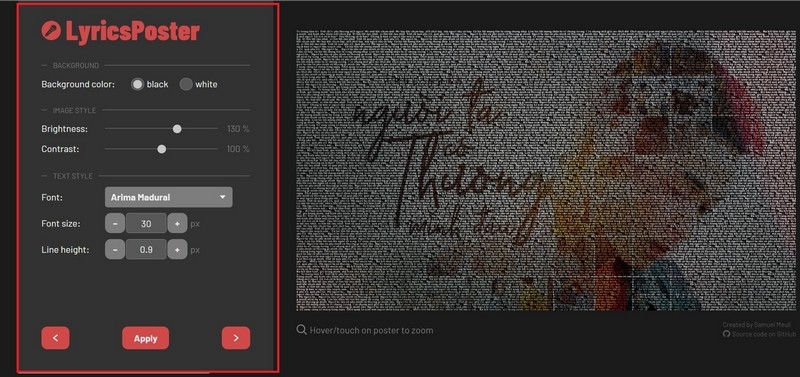
Task: Click the Contrast value 100 %
Action: [238, 149]
